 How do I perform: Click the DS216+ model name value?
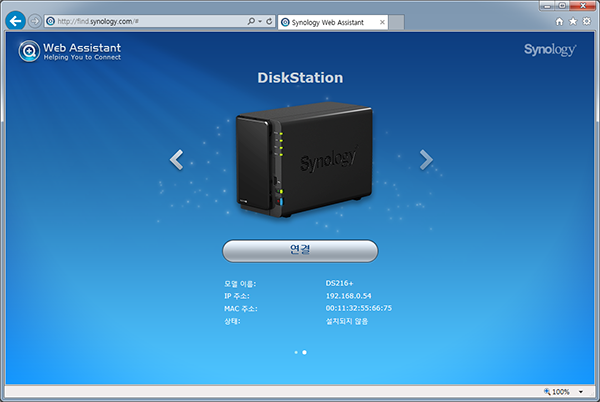coord(339,283)
